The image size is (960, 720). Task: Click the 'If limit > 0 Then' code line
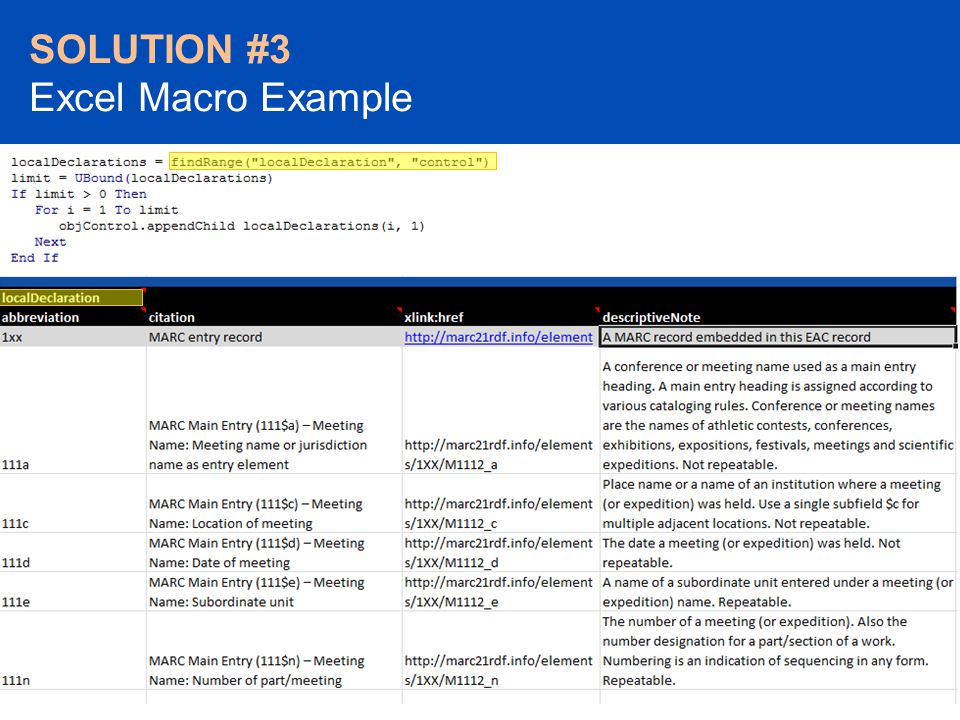click(78, 194)
